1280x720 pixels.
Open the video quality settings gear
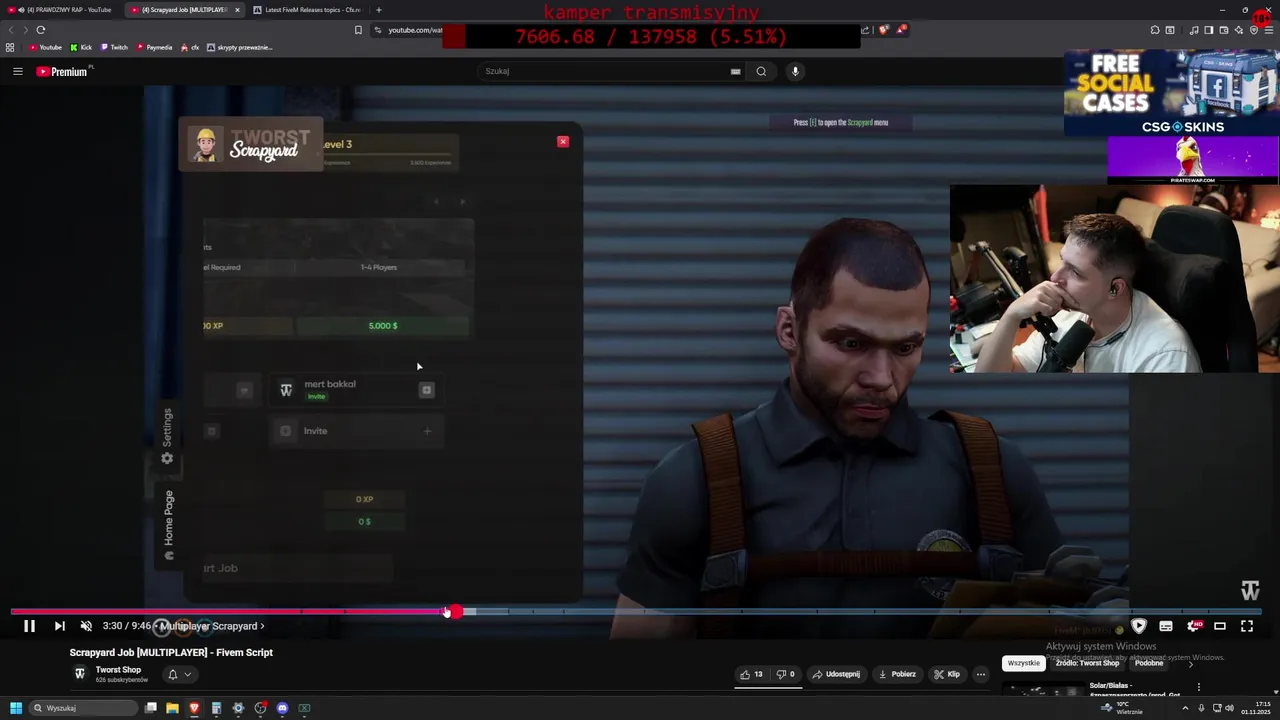point(1193,626)
